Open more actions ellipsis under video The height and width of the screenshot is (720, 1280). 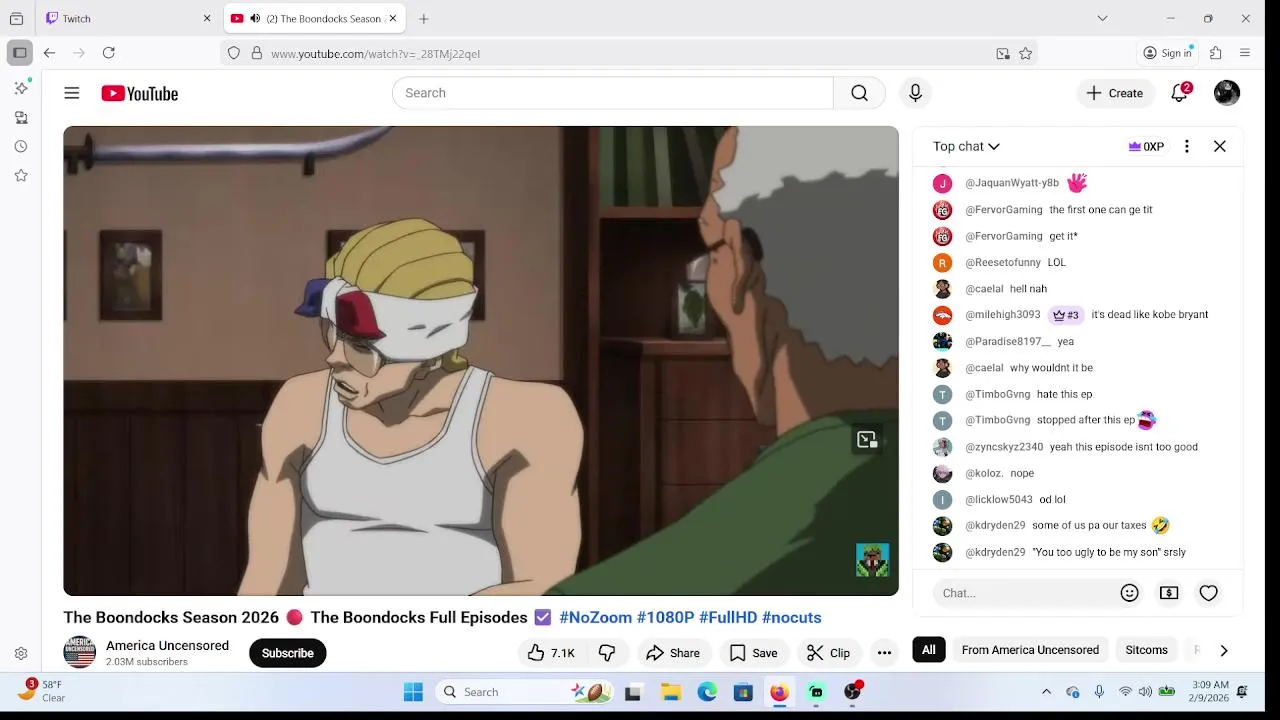click(884, 653)
